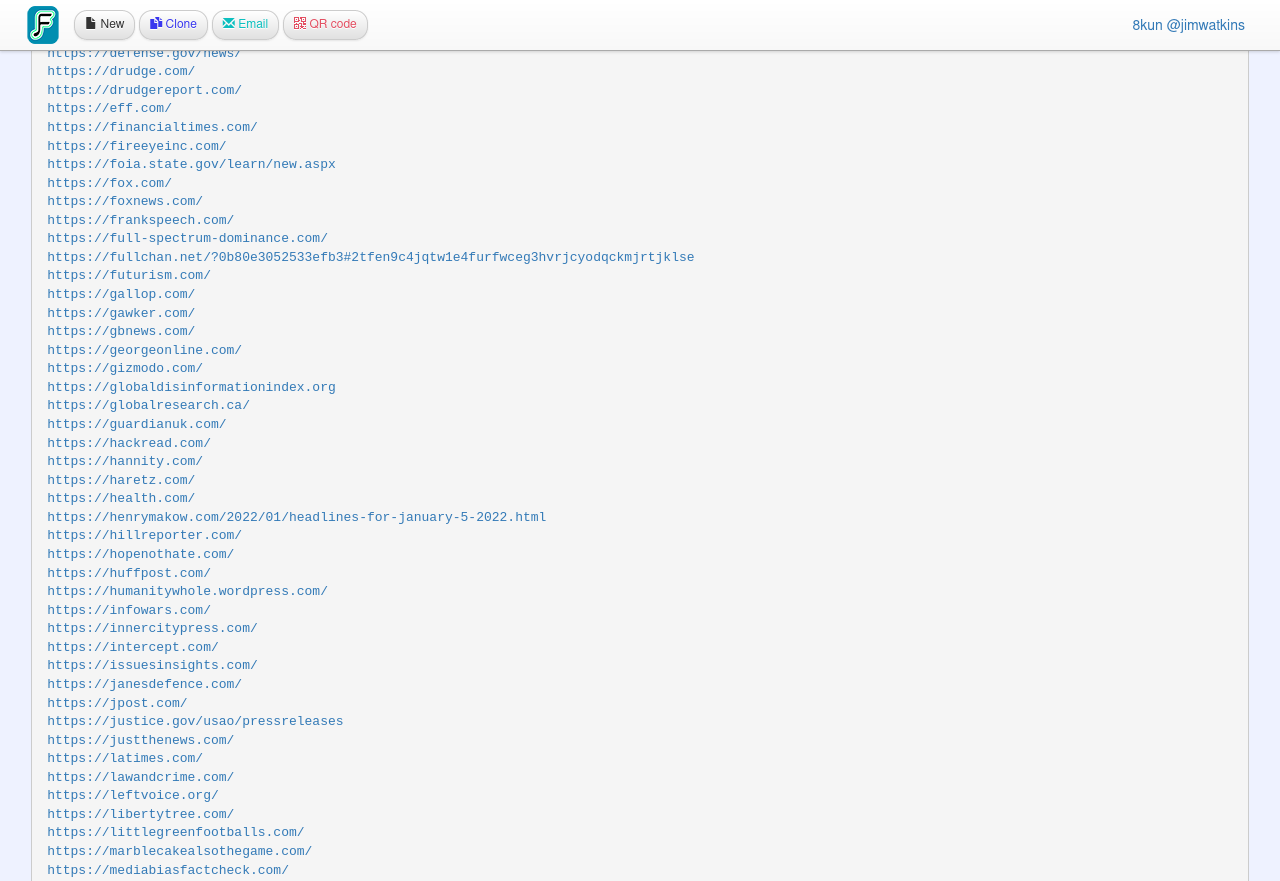Open the financialtimes.com link

click(152, 128)
